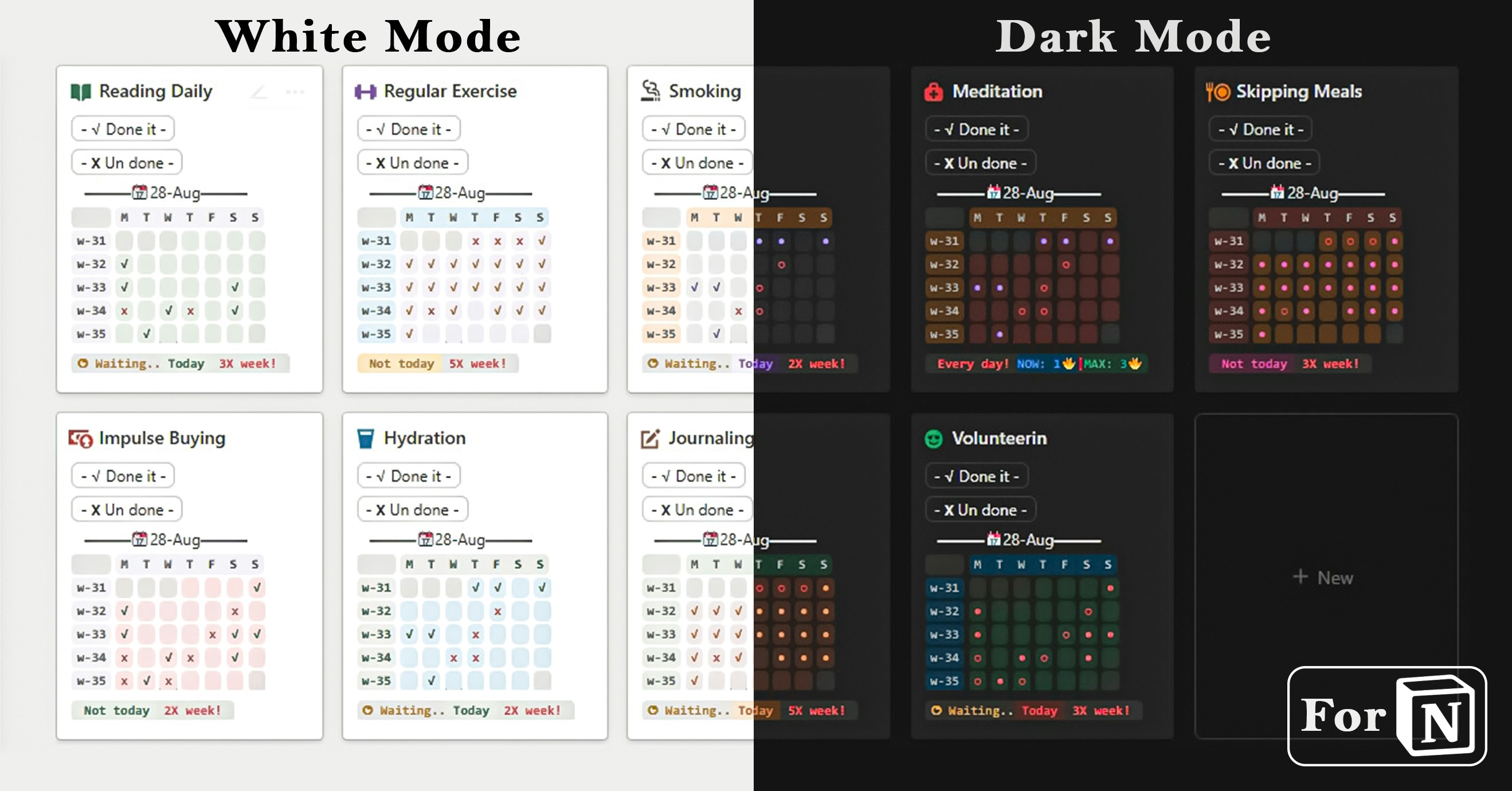Click Not today tag in Regular Exercise
Image resolution: width=1512 pixels, height=791 pixels.
401,363
